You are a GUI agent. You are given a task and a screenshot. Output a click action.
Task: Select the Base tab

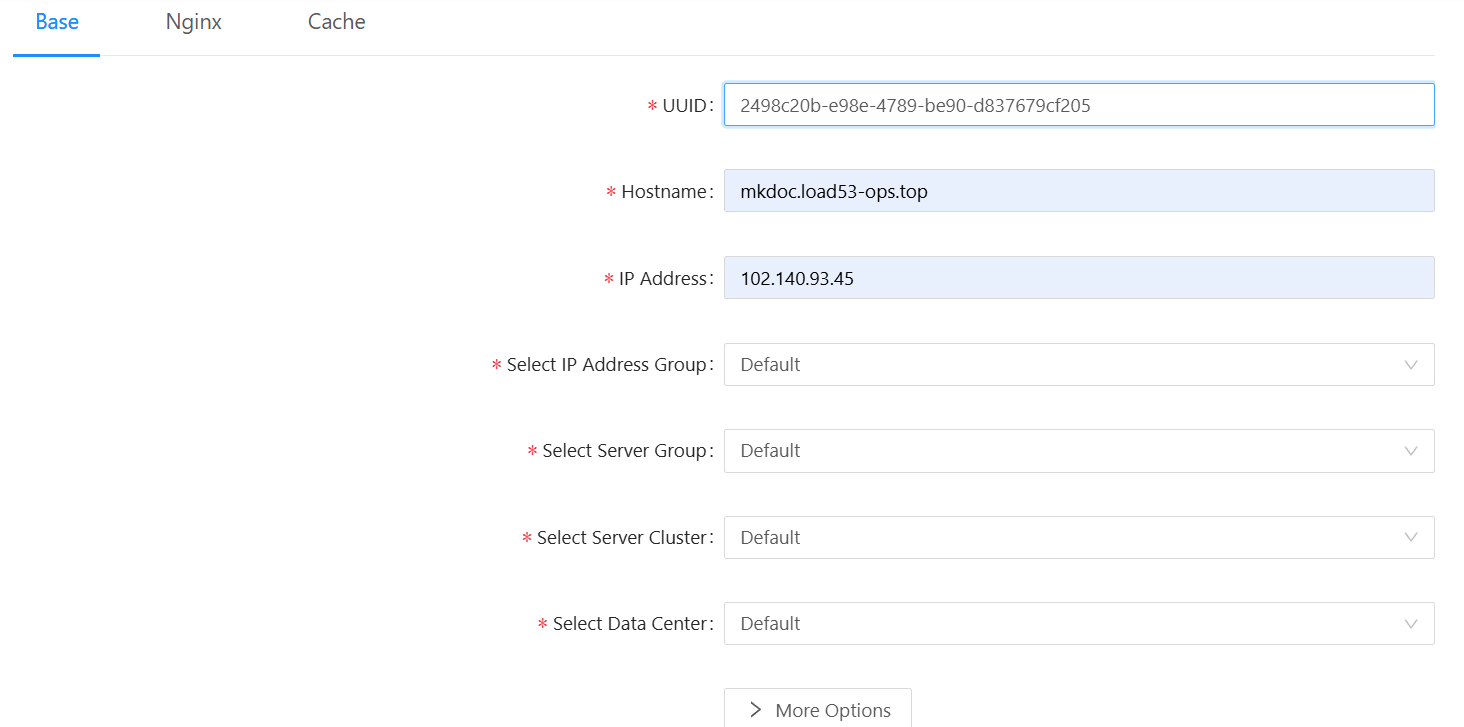click(57, 22)
